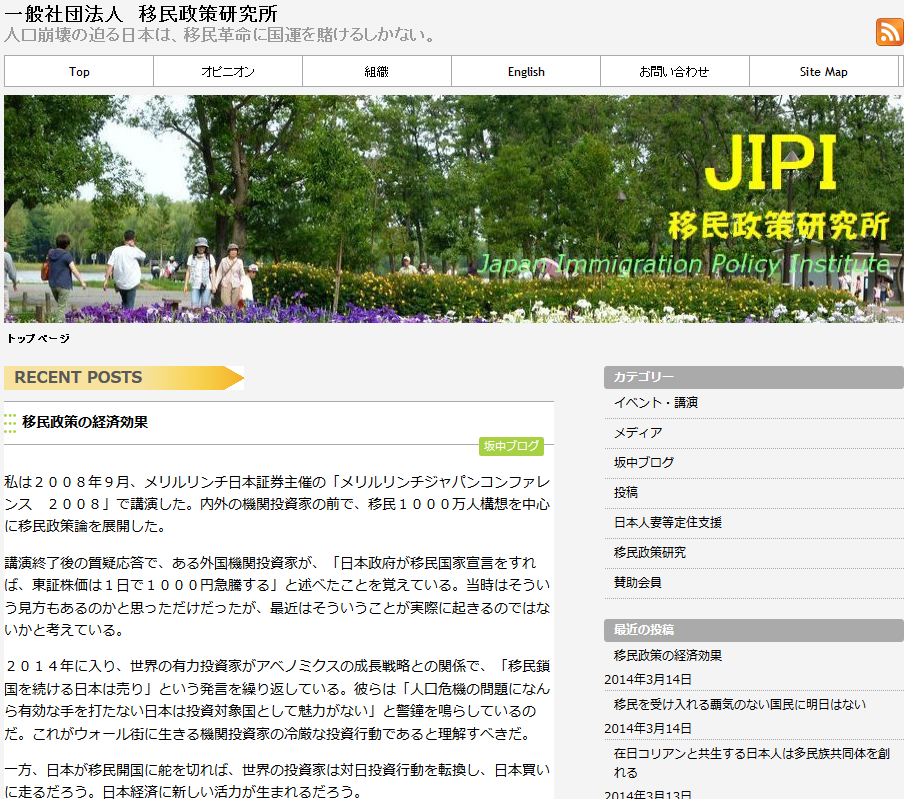904x799 pixels.
Task: Open the メディア category
Action: pos(638,432)
